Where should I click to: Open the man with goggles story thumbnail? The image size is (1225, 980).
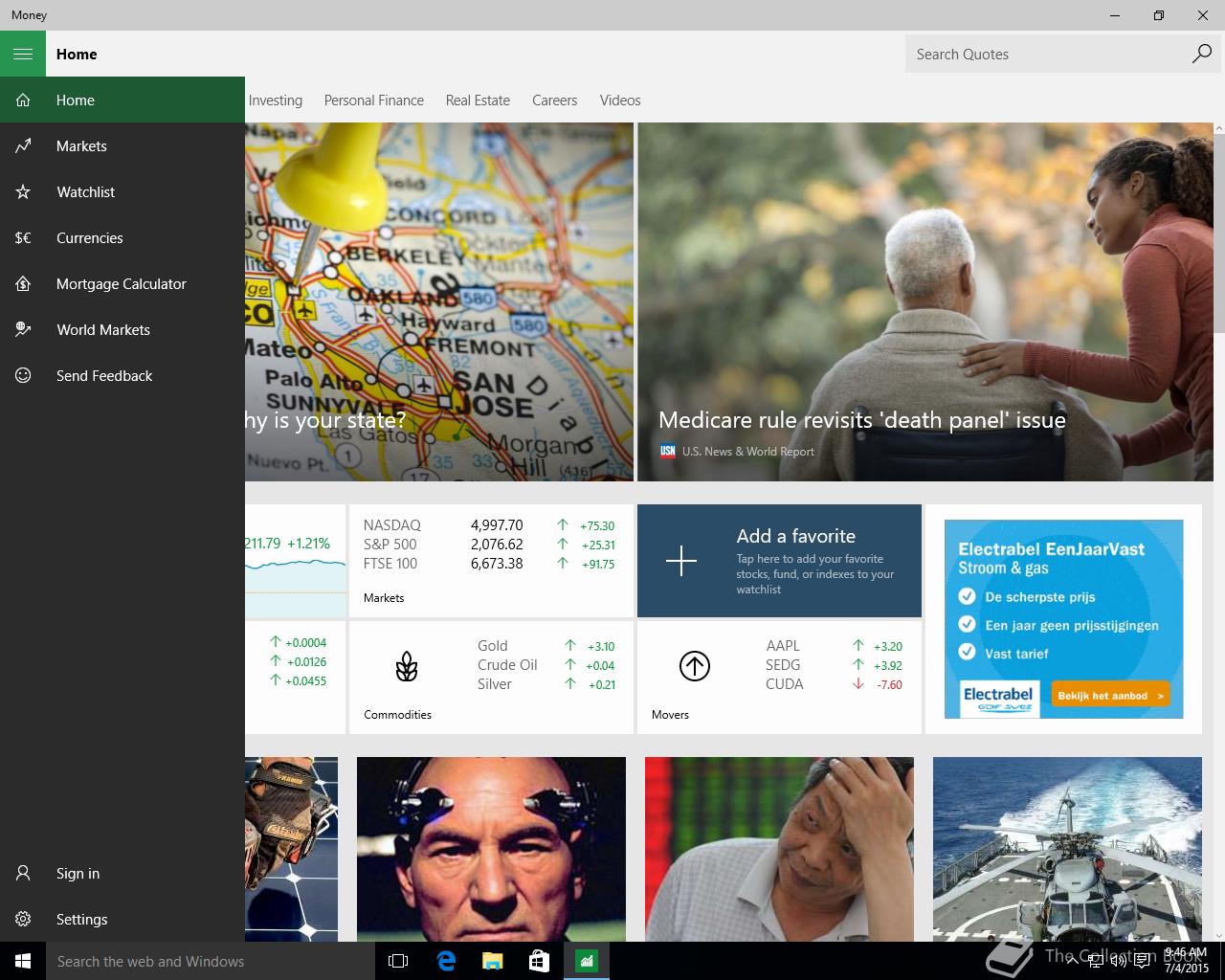click(x=491, y=850)
